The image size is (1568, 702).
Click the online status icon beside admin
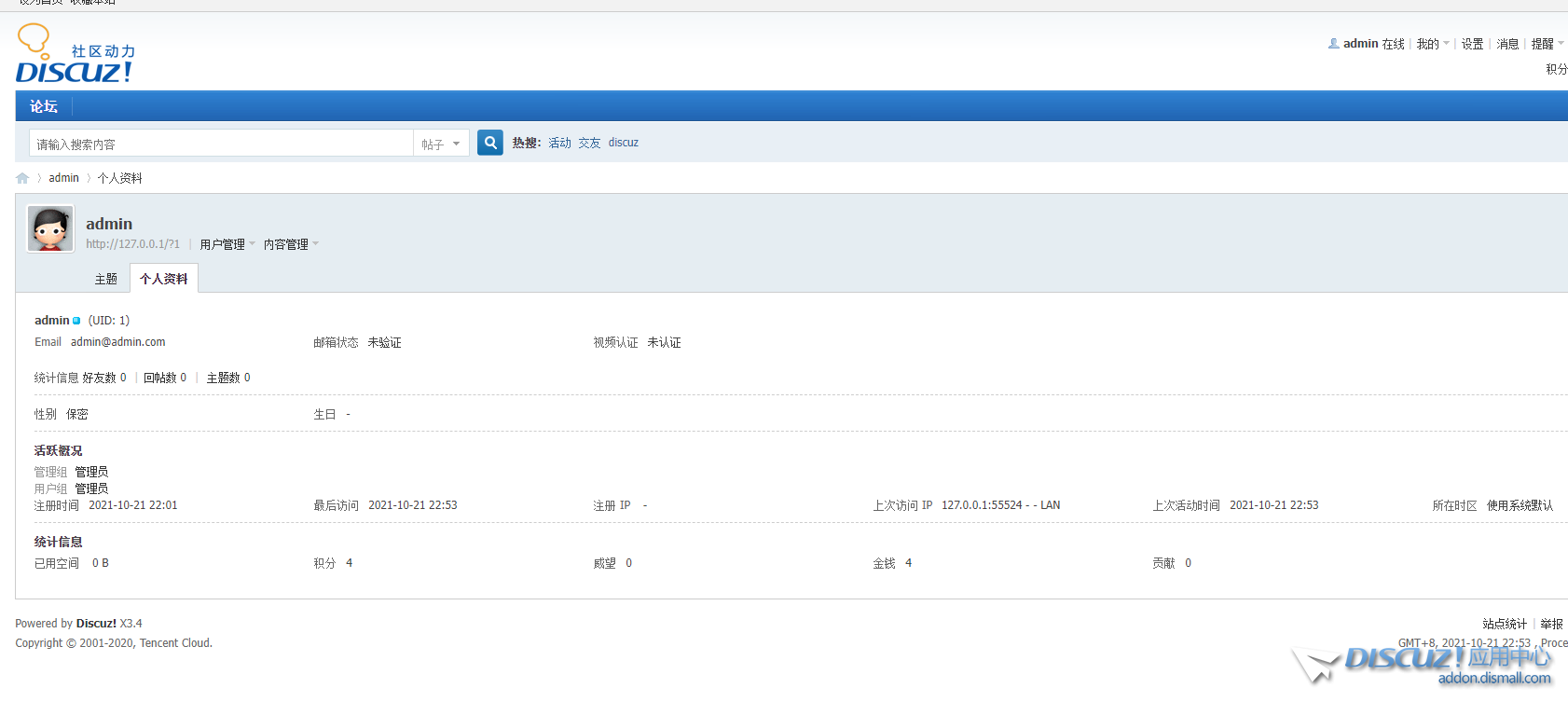(76, 321)
